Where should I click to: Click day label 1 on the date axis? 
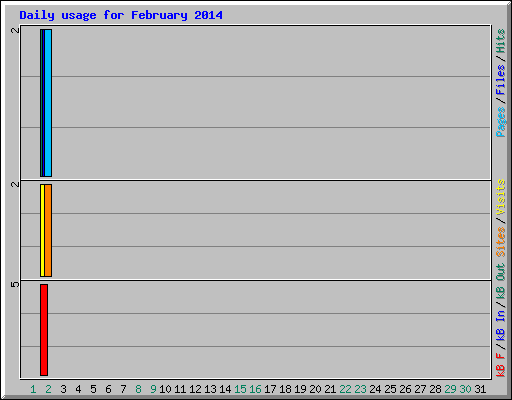coord(33,389)
